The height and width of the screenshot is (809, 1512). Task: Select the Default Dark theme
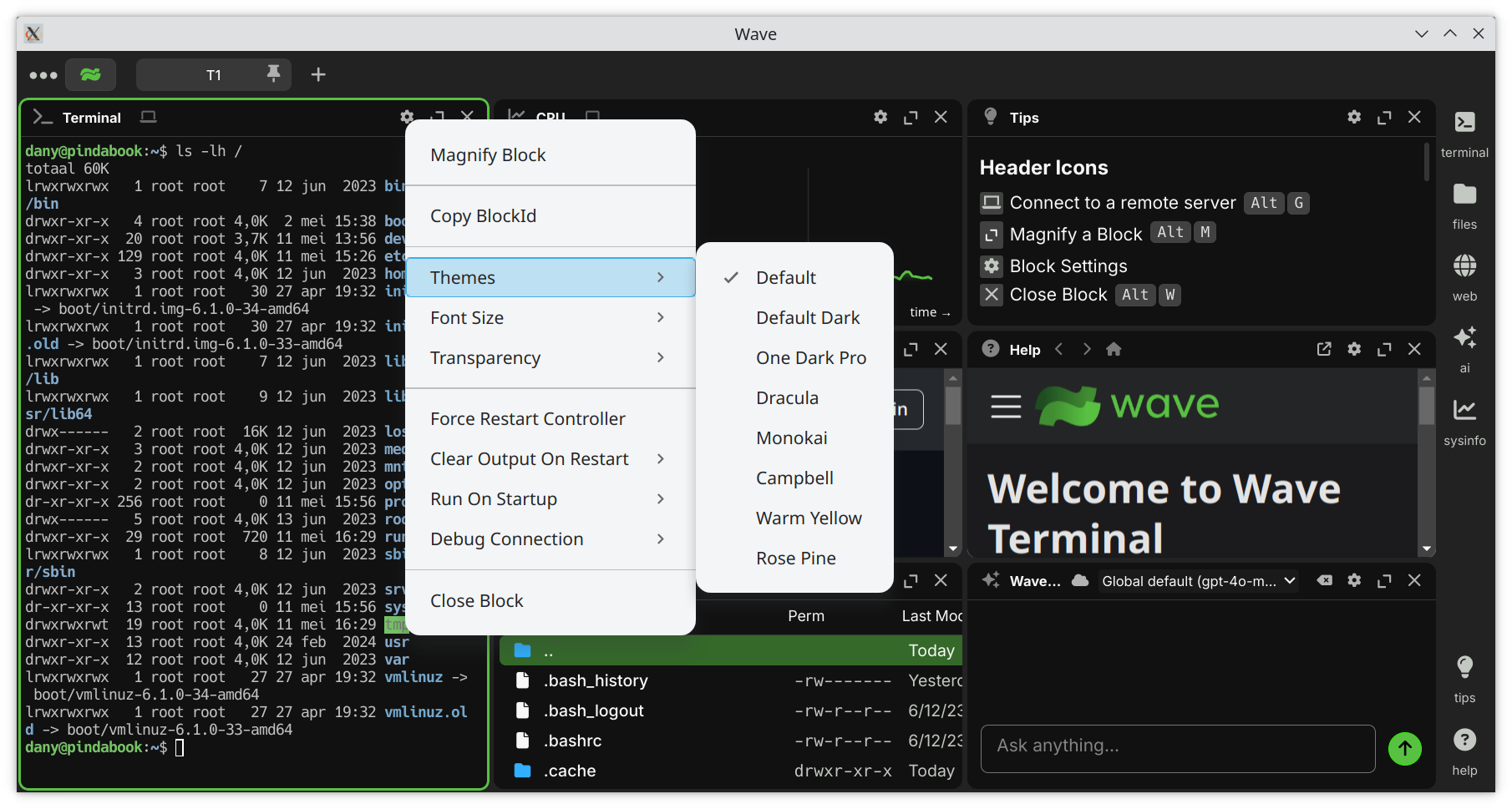794,318
